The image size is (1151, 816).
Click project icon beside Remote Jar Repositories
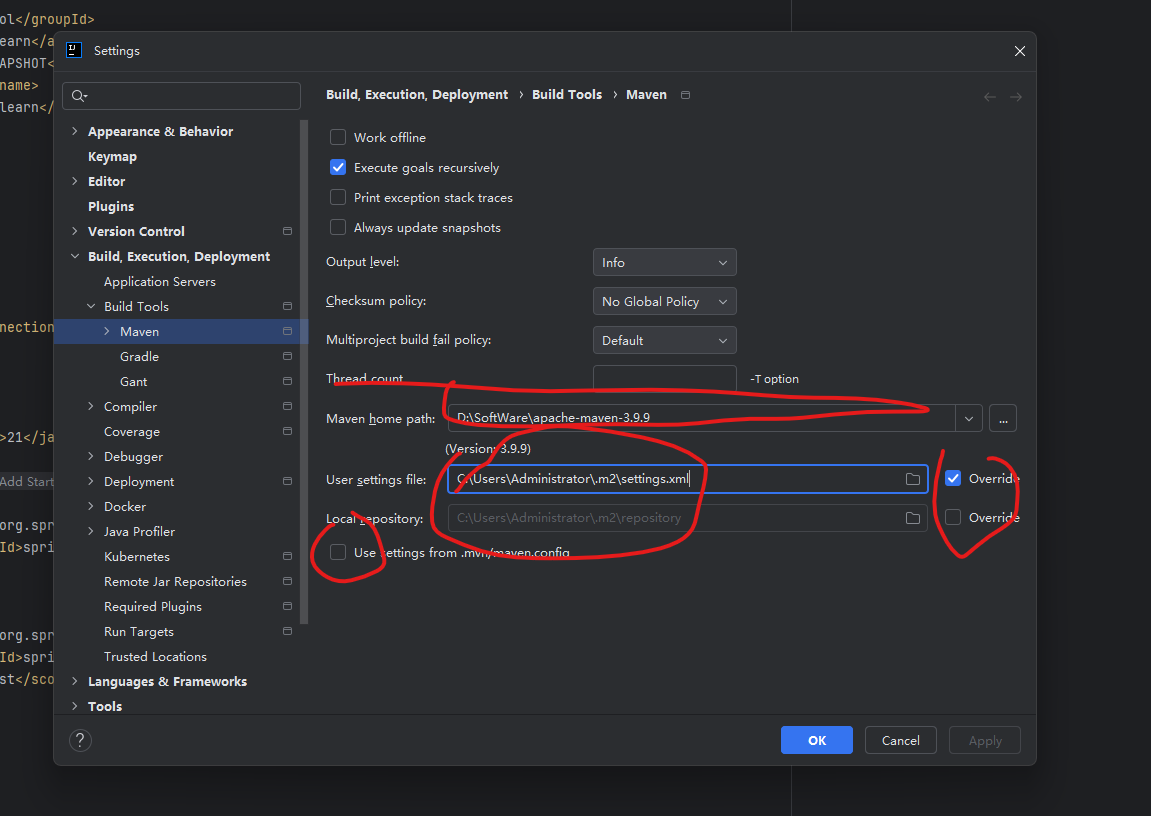pyautogui.click(x=287, y=581)
